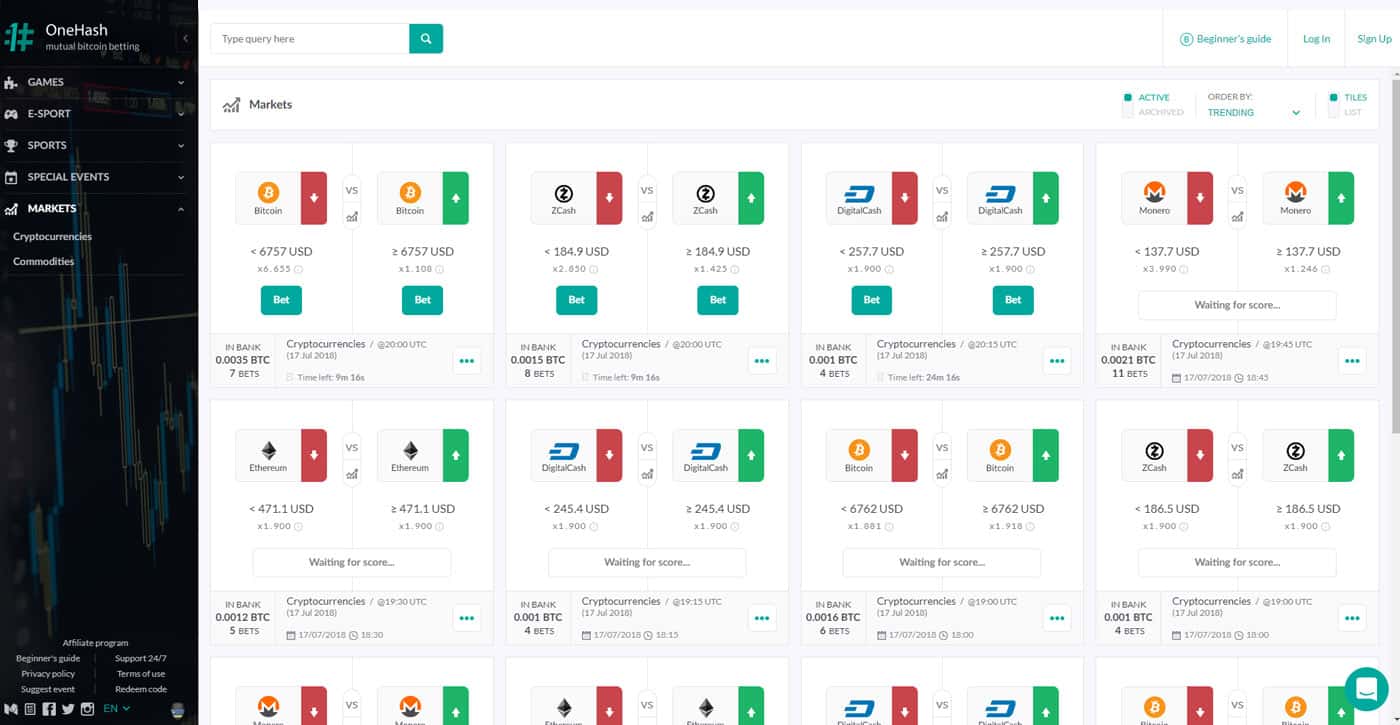Open the EN language selector
The image size is (1400, 725).
pyautogui.click(x=117, y=709)
